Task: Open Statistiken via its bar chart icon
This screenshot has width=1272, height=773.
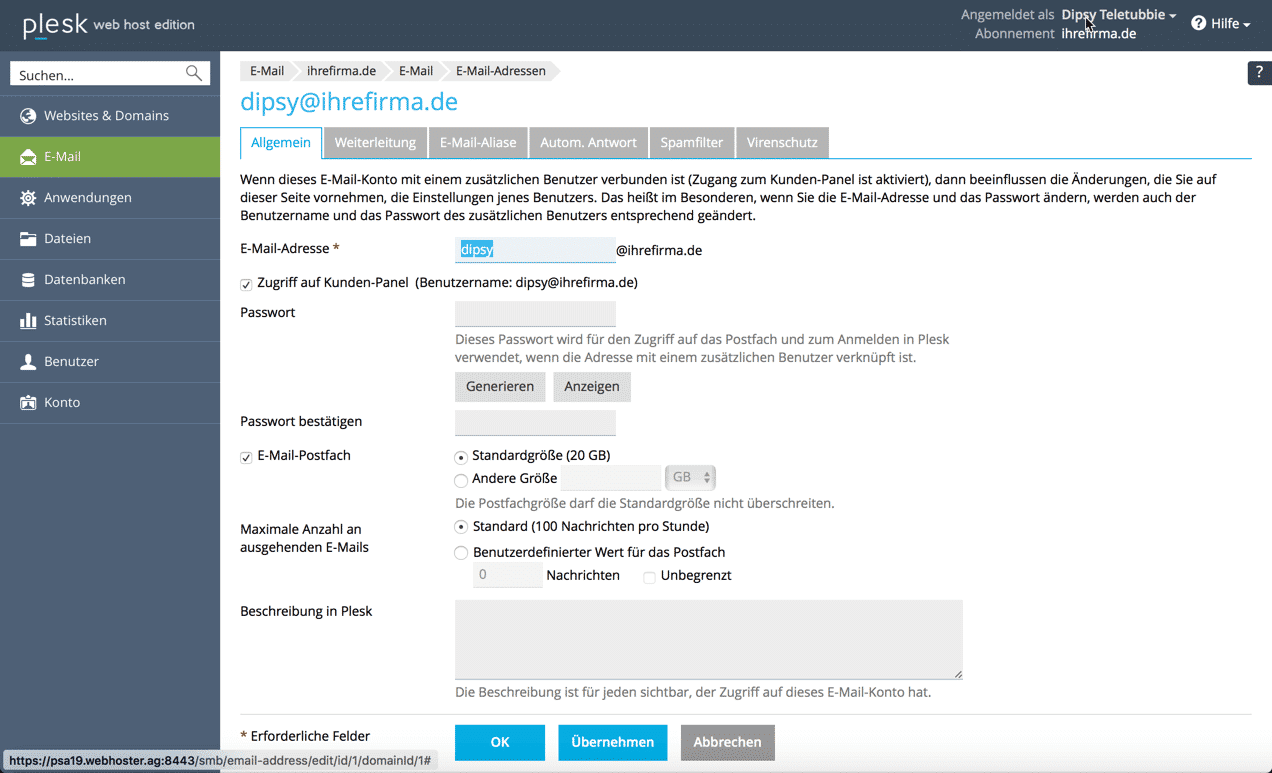Action: [28, 321]
